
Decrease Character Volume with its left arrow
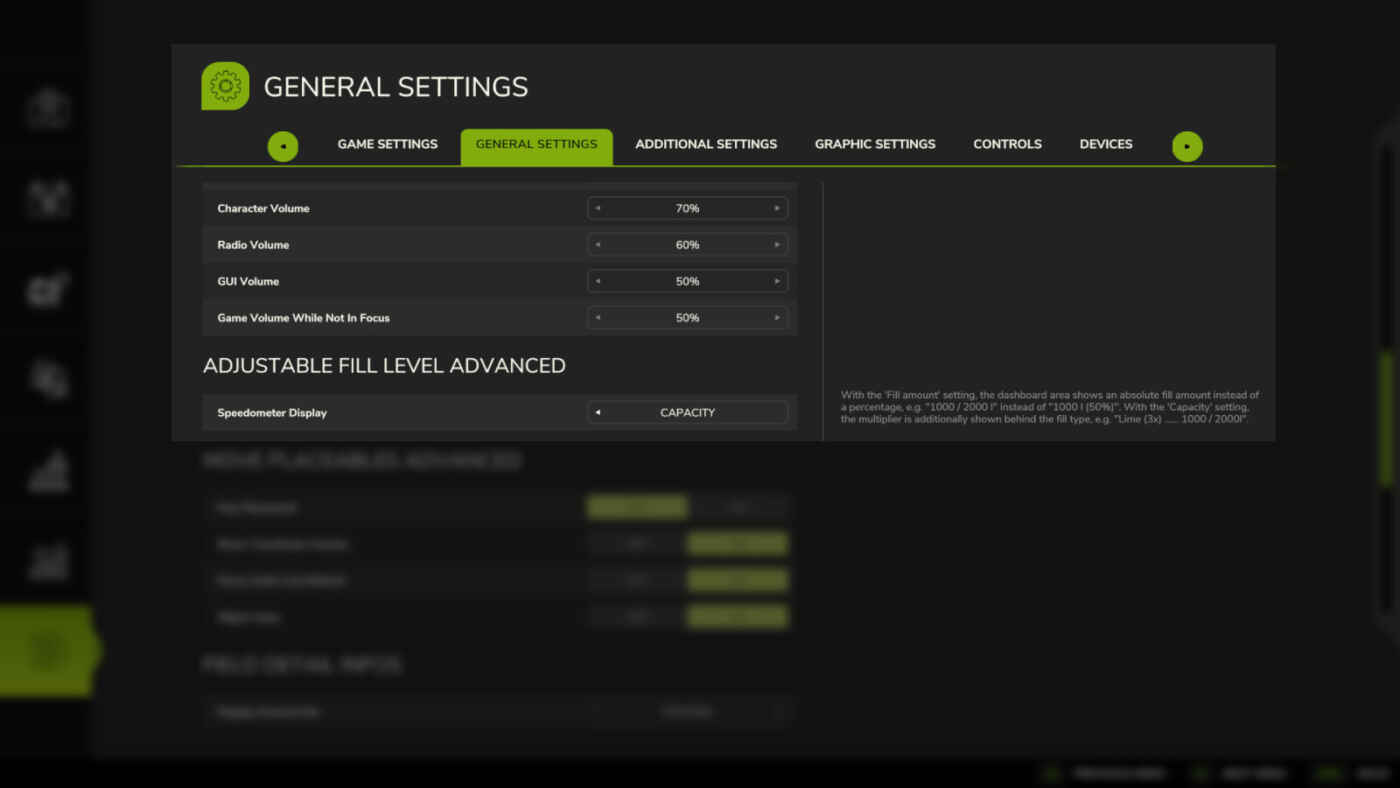tap(598, 208)
